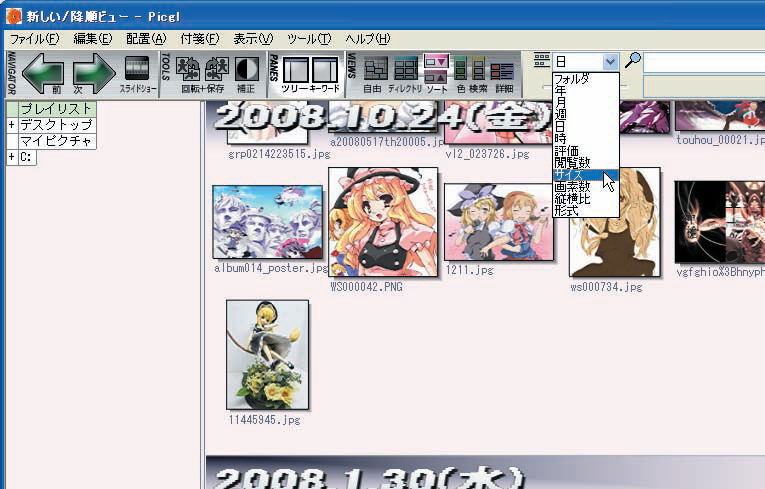765x489 pixels.
Task: Open the 配置(A) menu
Action: pos(146,39)
